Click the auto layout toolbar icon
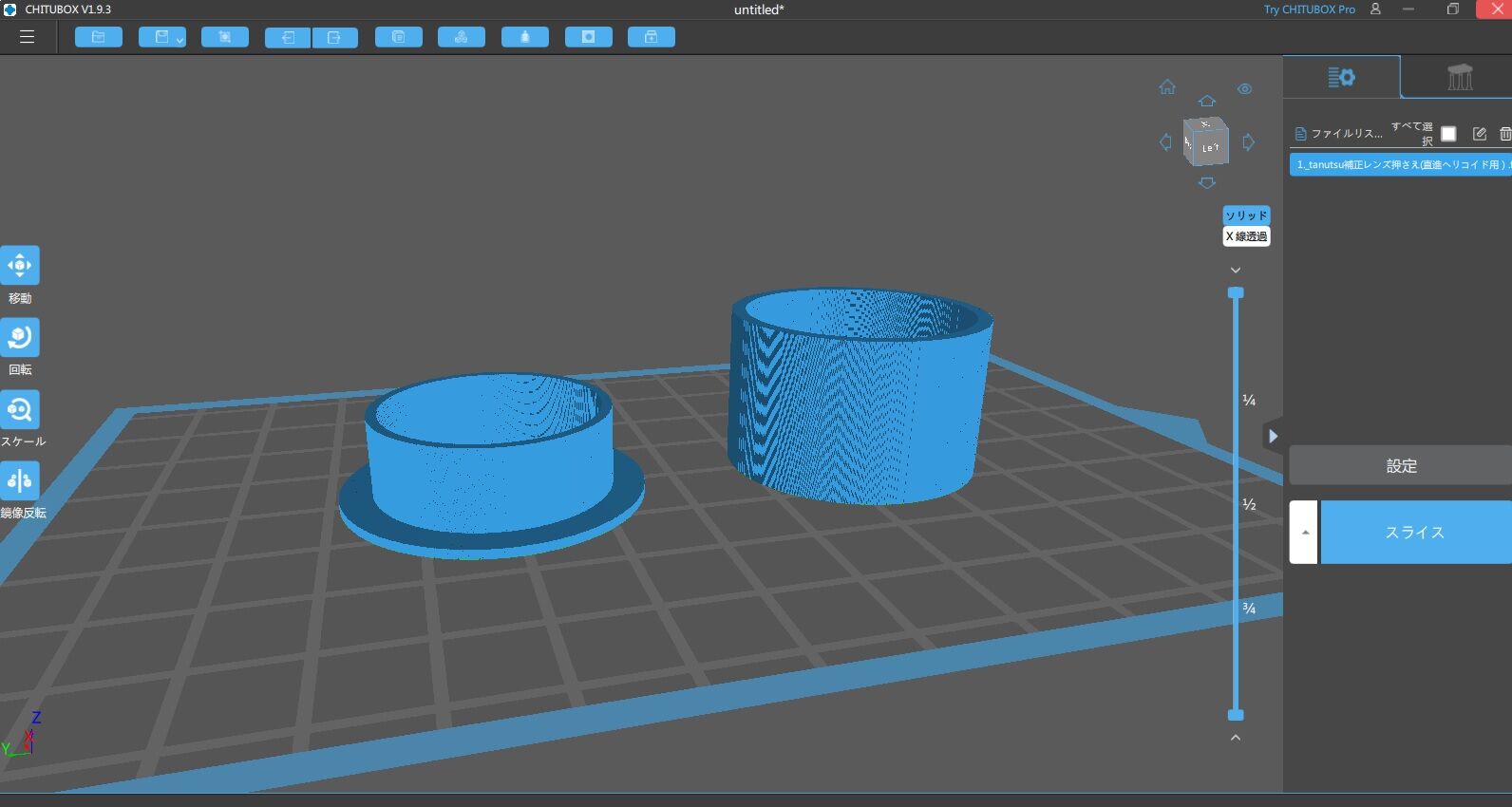1512x807 pixels. click(461, 37)
